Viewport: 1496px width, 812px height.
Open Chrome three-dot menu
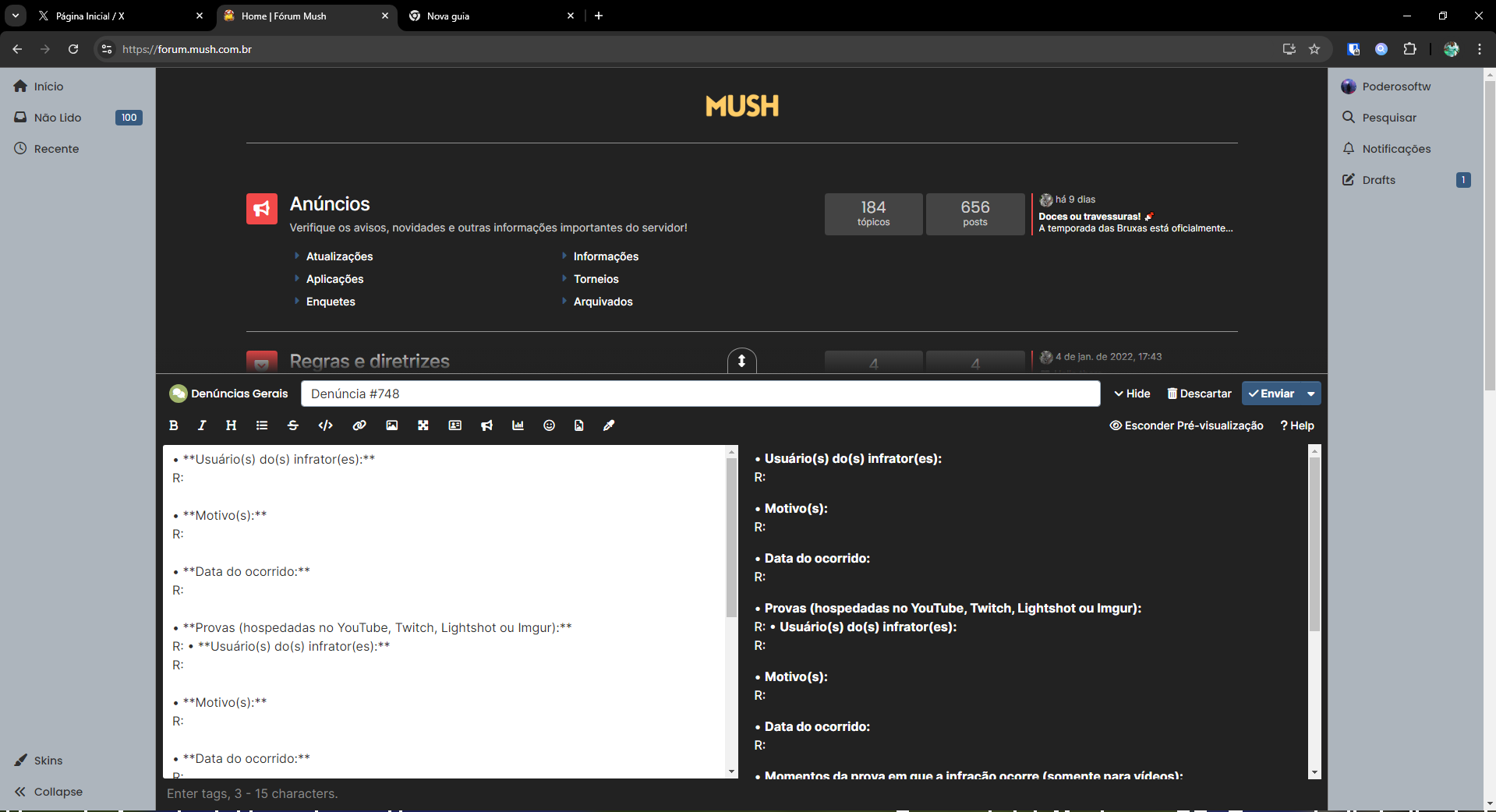(x=1480, y=49)
